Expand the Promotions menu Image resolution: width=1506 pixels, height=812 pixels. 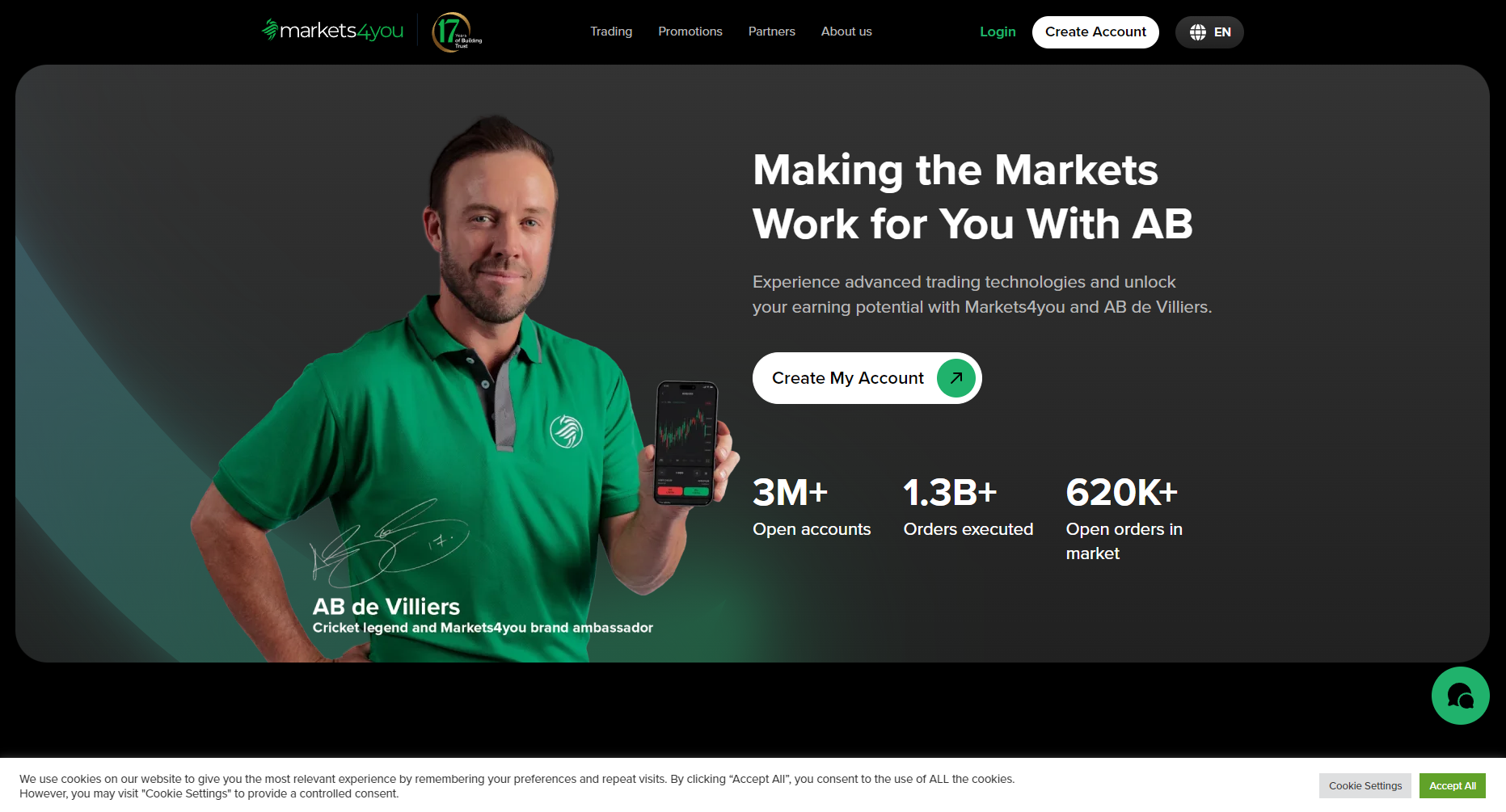(x=690, y=32)
